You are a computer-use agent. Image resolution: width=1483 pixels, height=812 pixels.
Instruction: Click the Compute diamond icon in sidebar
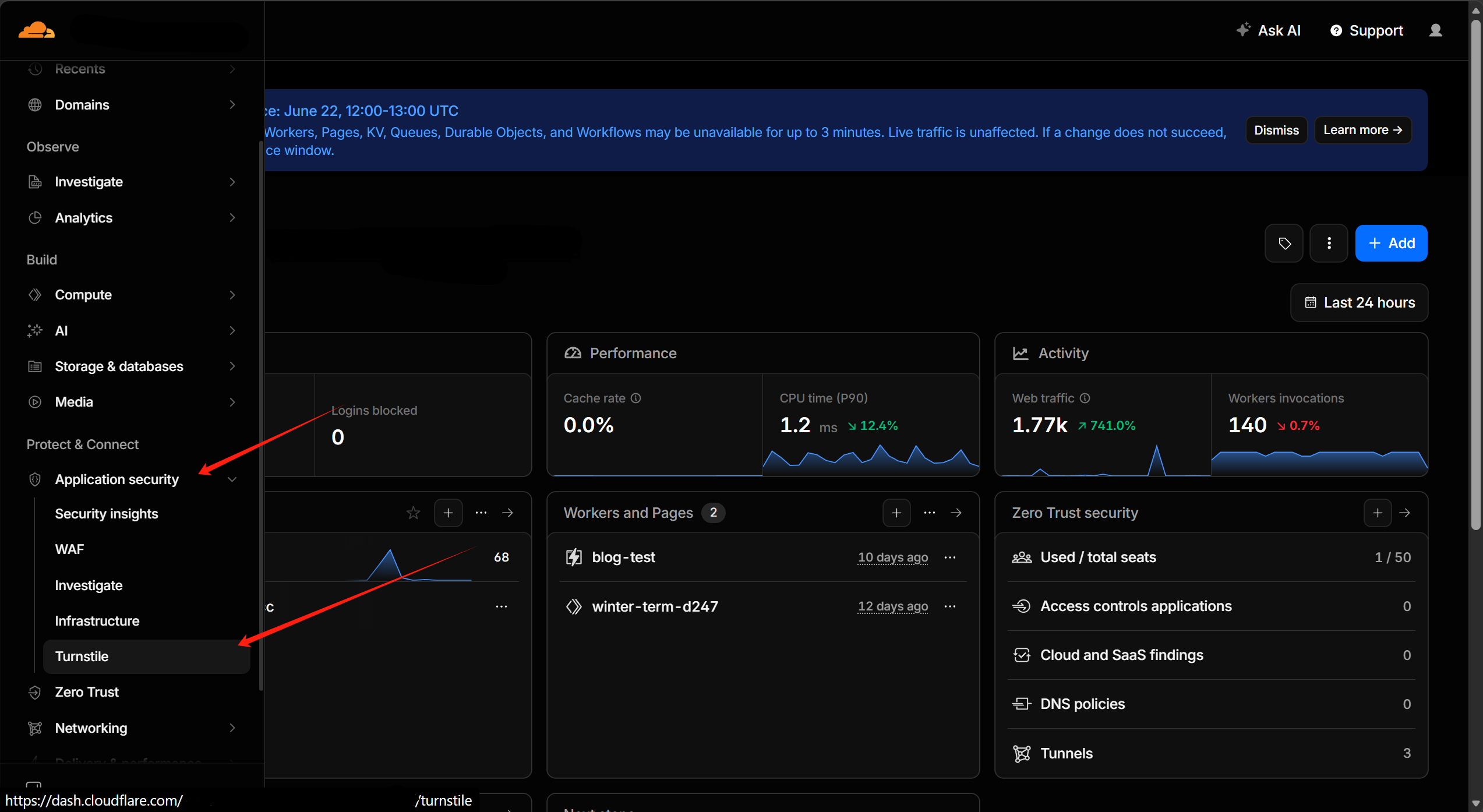tap(35, 295)
